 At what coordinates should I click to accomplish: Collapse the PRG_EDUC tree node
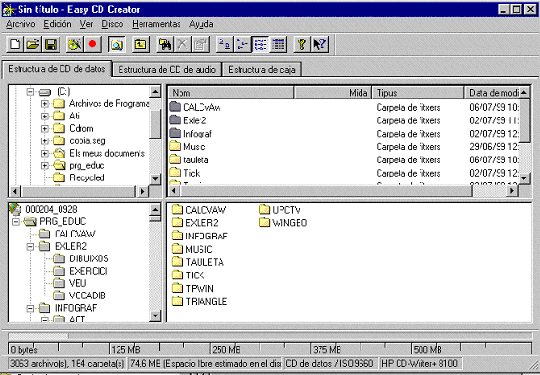16,221
